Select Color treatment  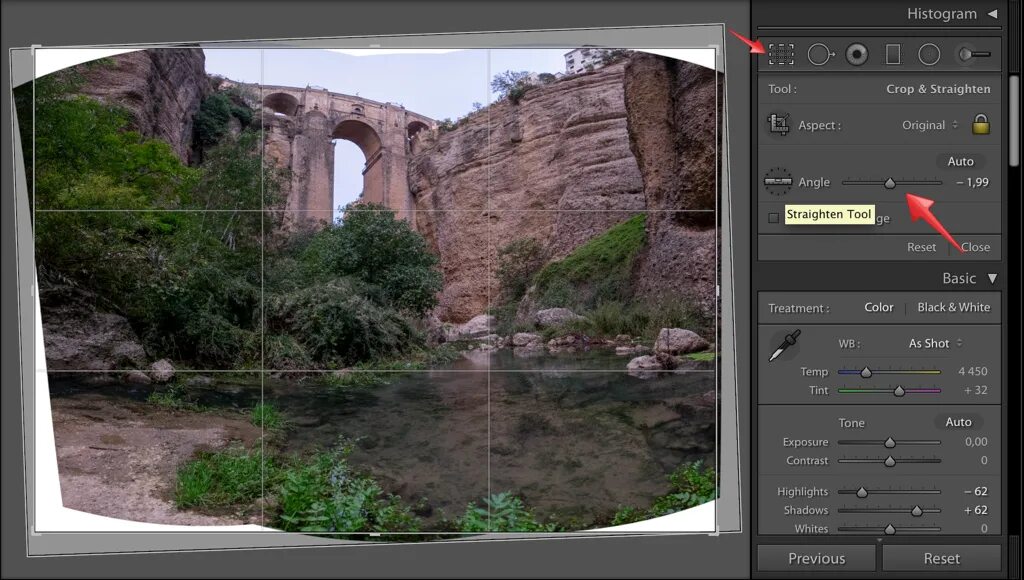878,307
